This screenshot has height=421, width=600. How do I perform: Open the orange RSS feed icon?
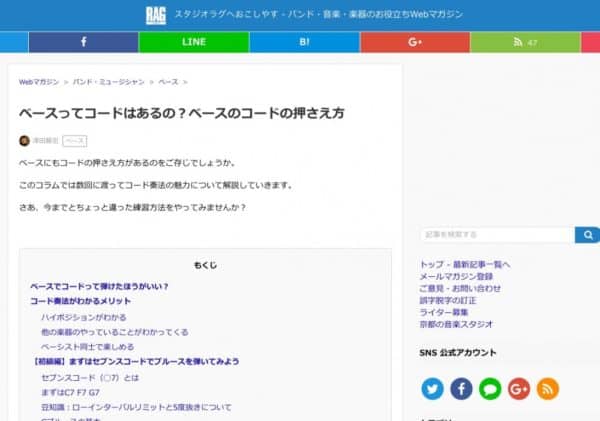coord(548,389)
